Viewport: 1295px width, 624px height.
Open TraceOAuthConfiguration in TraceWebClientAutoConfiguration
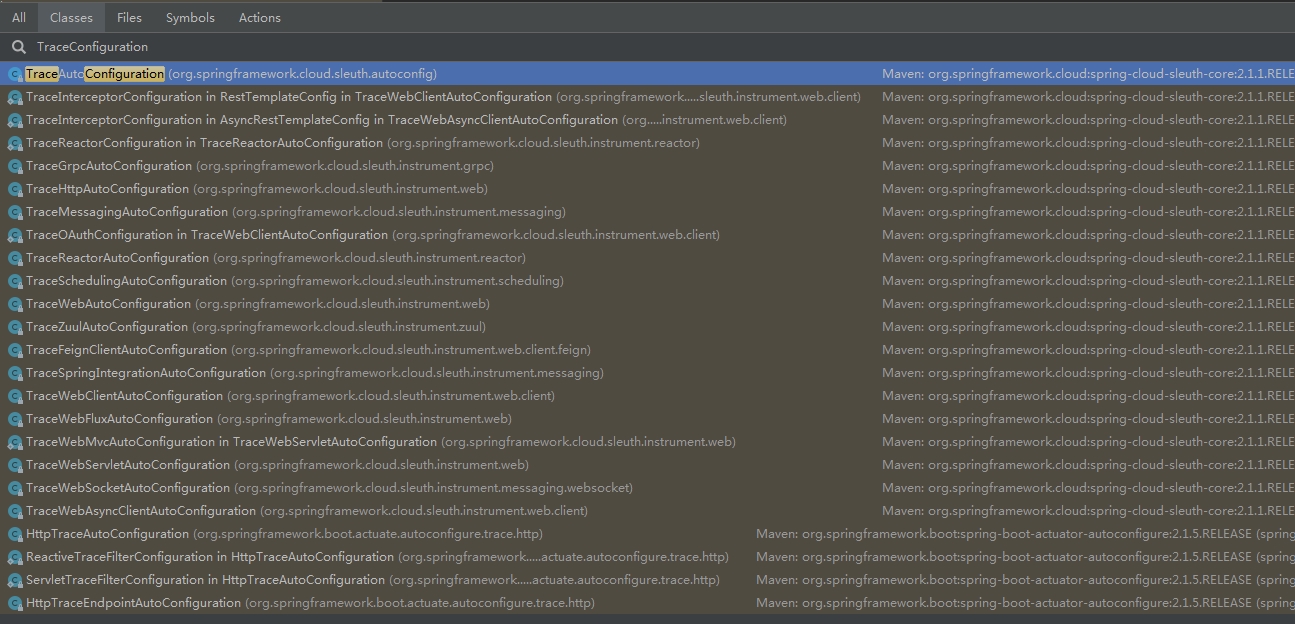pyautogui.click(x=647, y=235)
